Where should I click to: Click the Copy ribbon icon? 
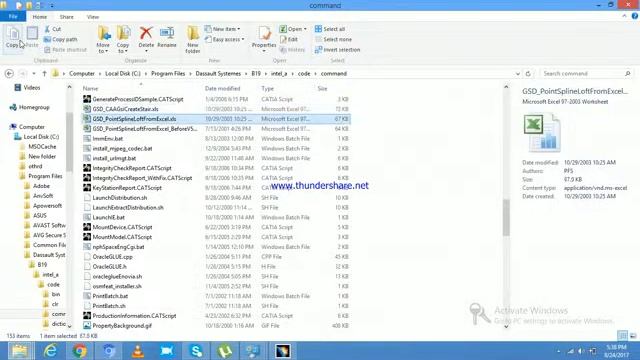point(13,37)
